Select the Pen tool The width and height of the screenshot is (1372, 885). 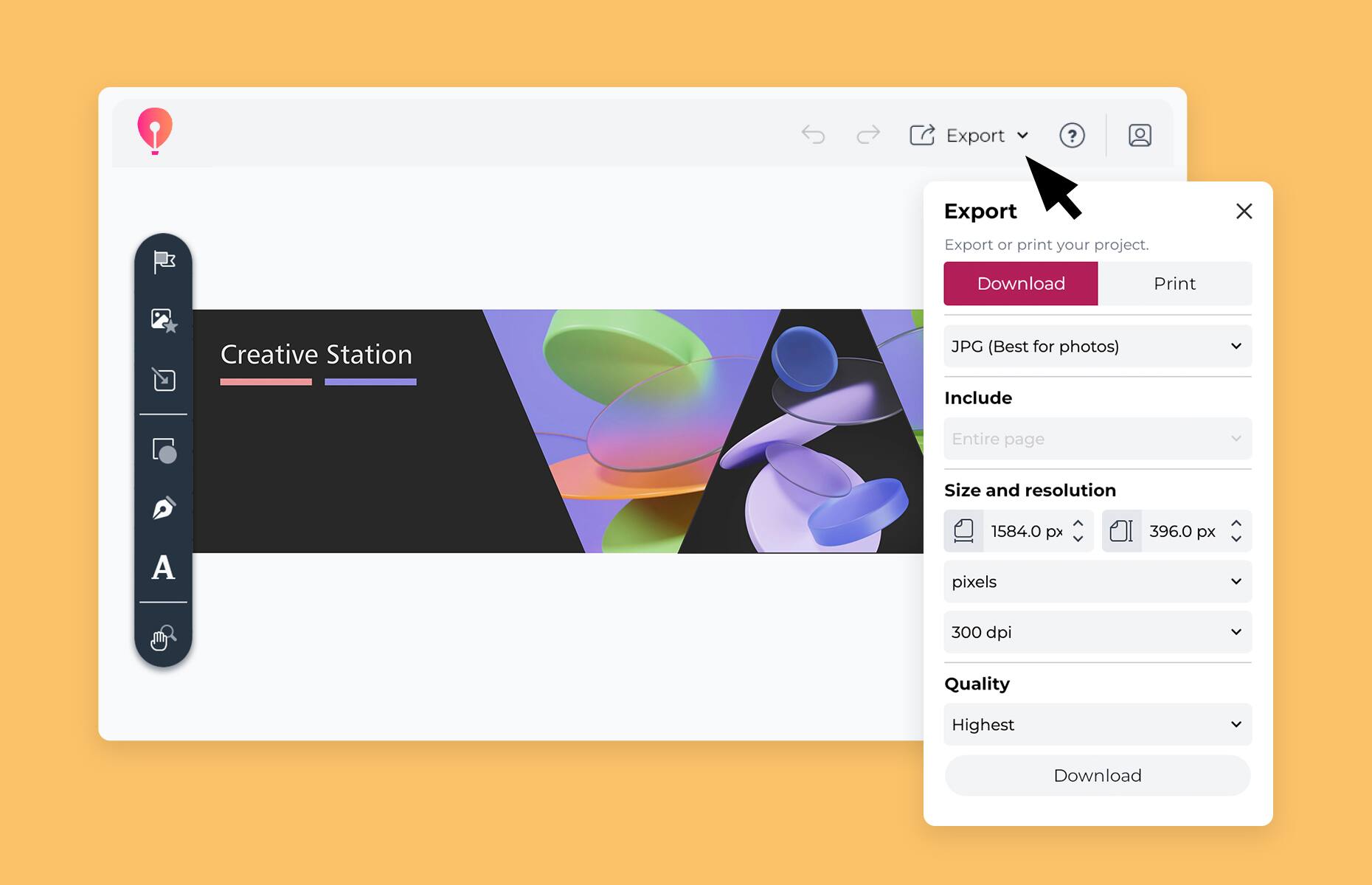coord(164,508)
